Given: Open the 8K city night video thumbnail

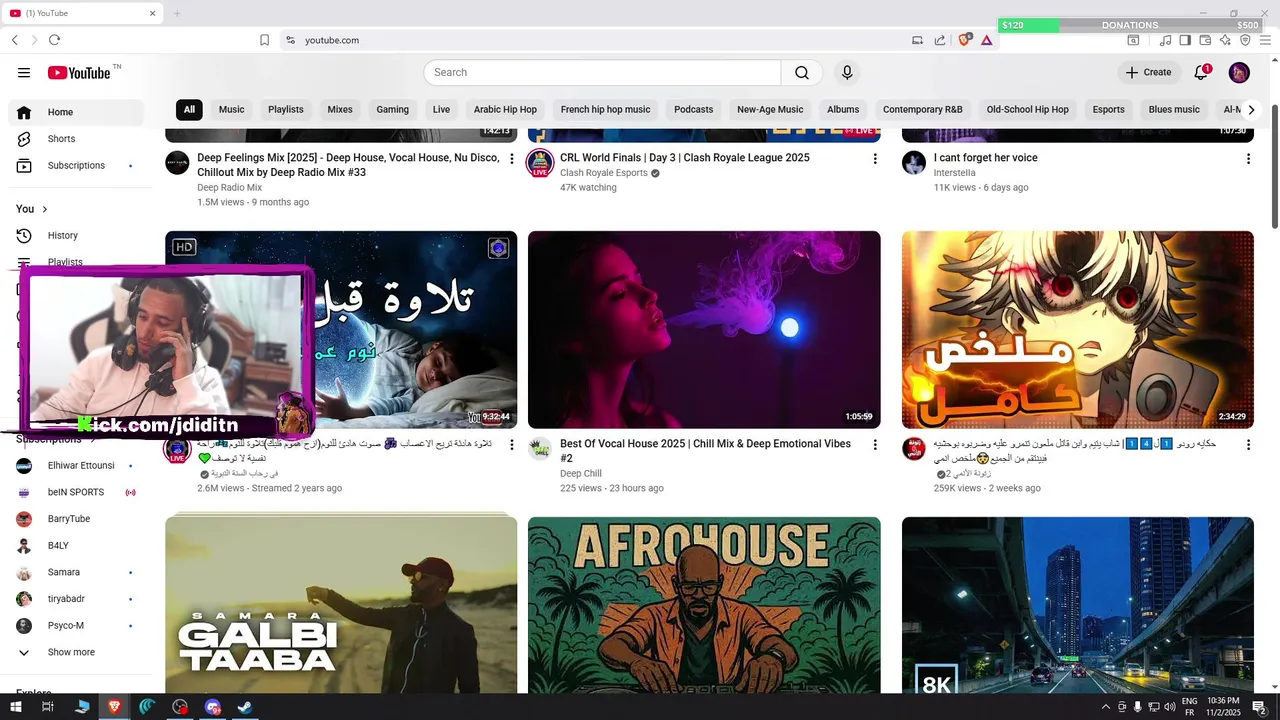Looking at the screenshot, I should pyautogui.click(x=1078, y=605).
